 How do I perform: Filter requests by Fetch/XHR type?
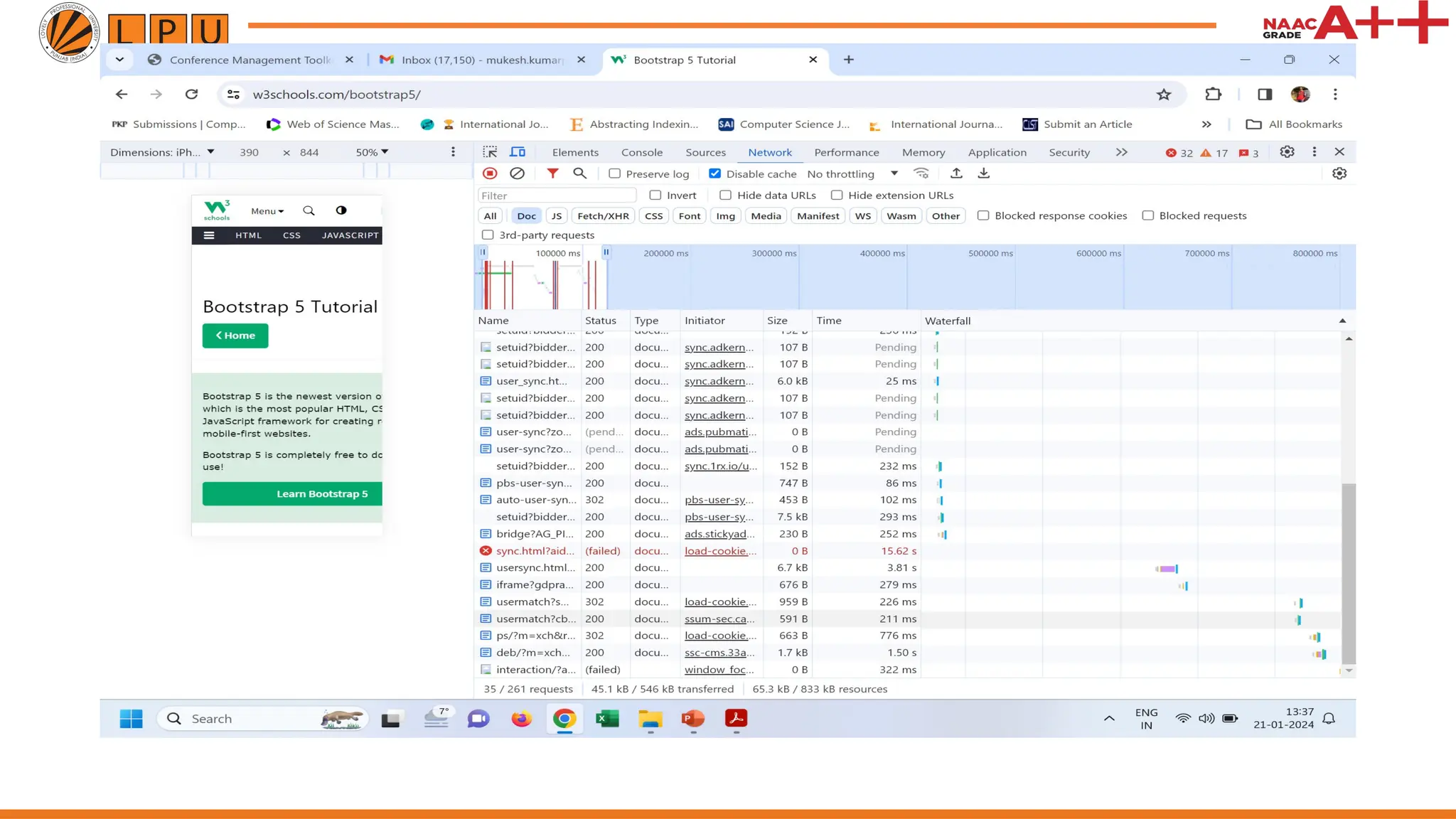(x=603, y=216)
